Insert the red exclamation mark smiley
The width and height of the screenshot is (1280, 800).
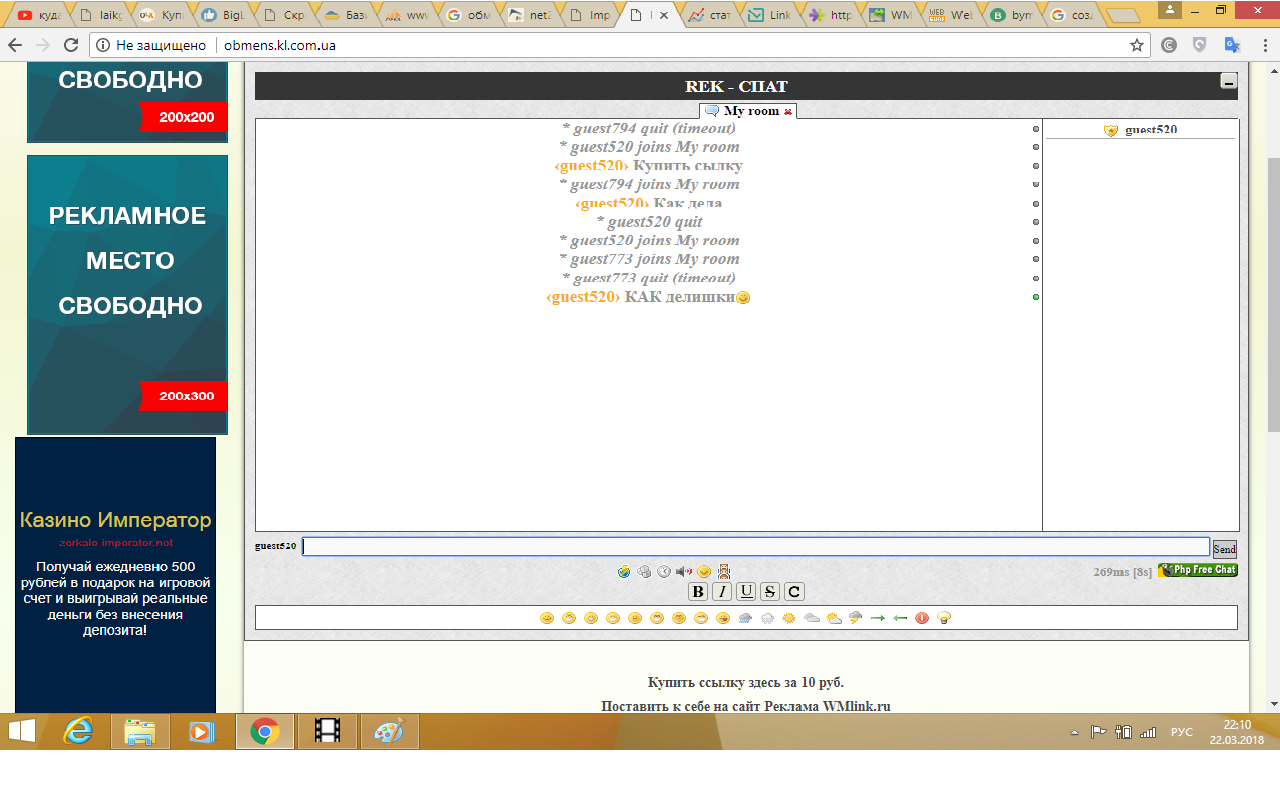tap(922, 618)
